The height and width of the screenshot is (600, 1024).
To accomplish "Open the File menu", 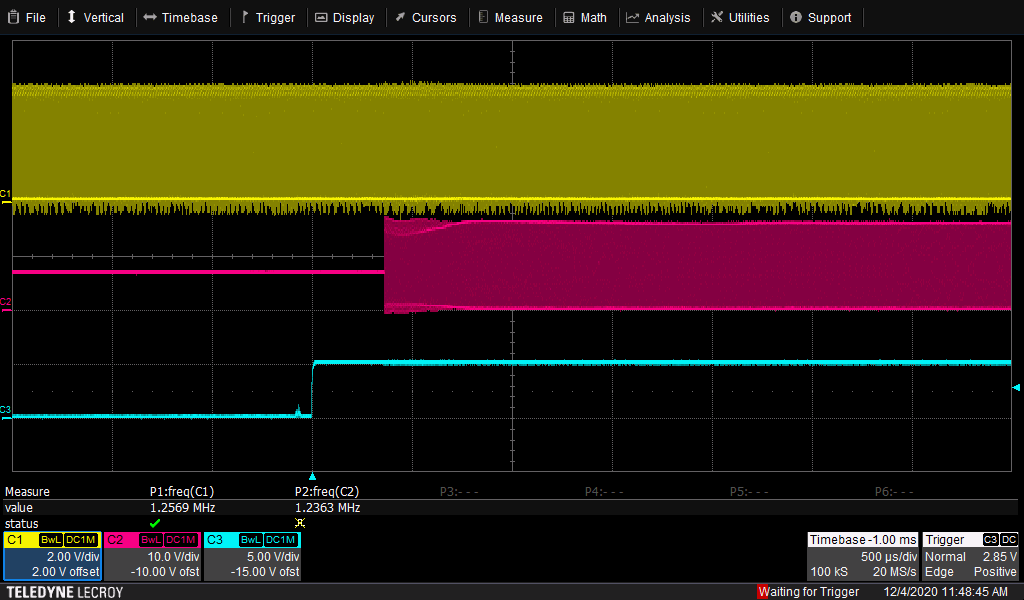I will click(x=26, y=17).
